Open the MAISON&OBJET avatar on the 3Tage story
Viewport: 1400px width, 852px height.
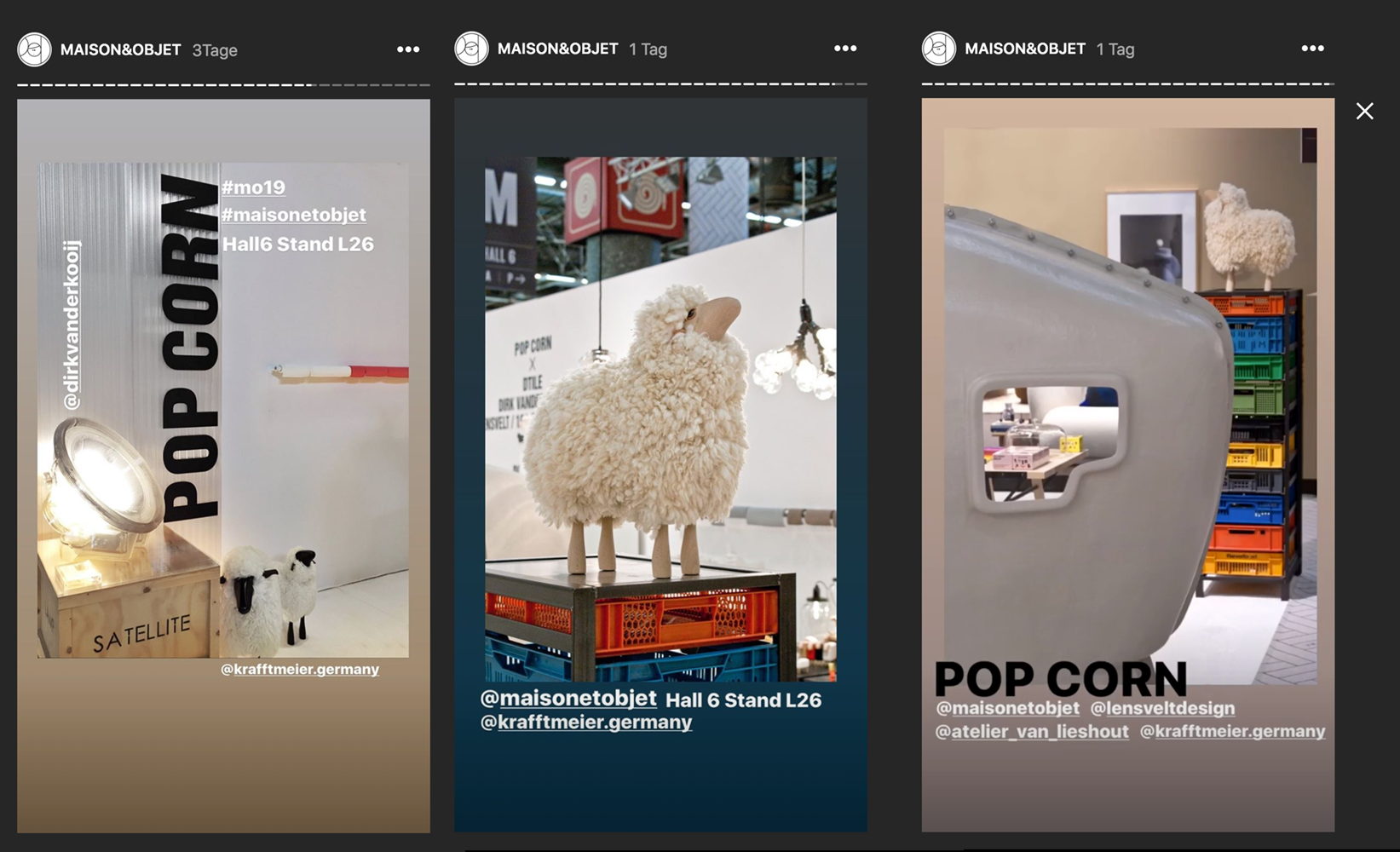pos(35,49)
